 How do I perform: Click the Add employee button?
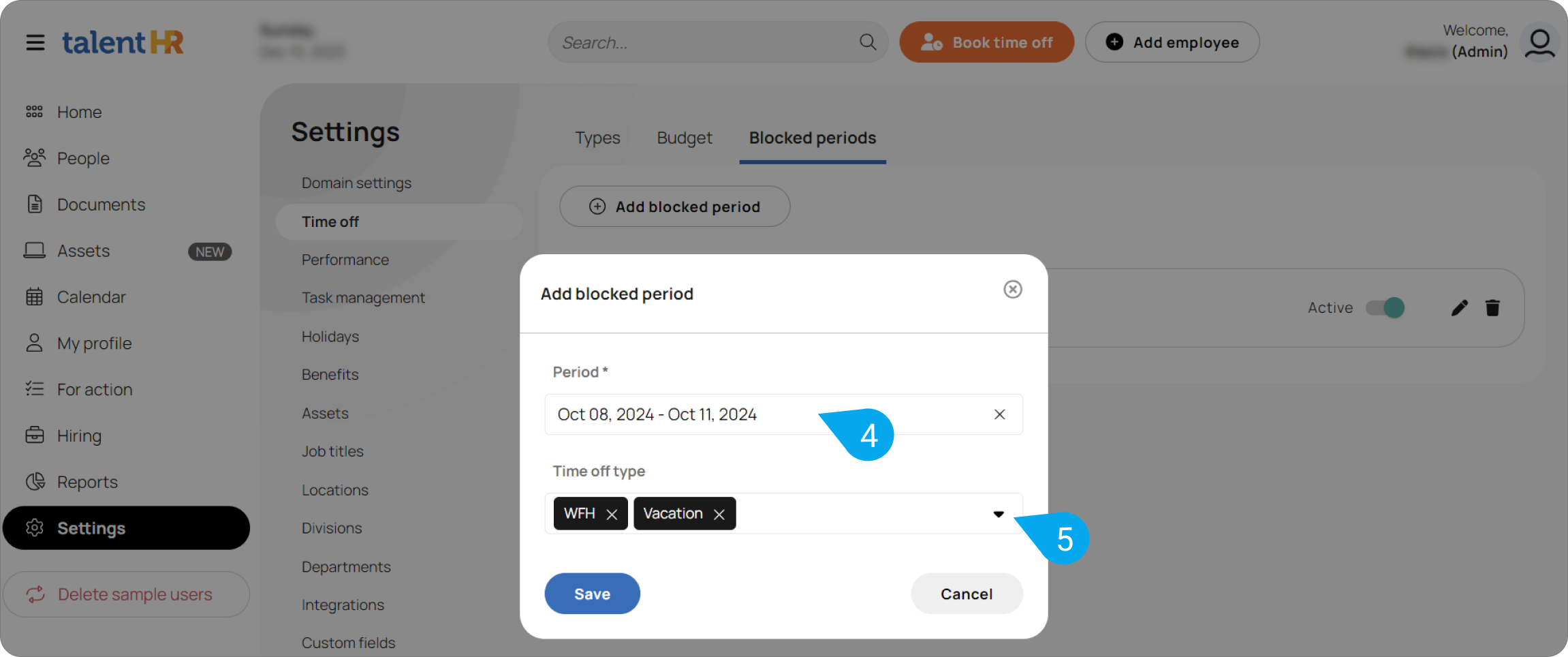point(1172,42)
